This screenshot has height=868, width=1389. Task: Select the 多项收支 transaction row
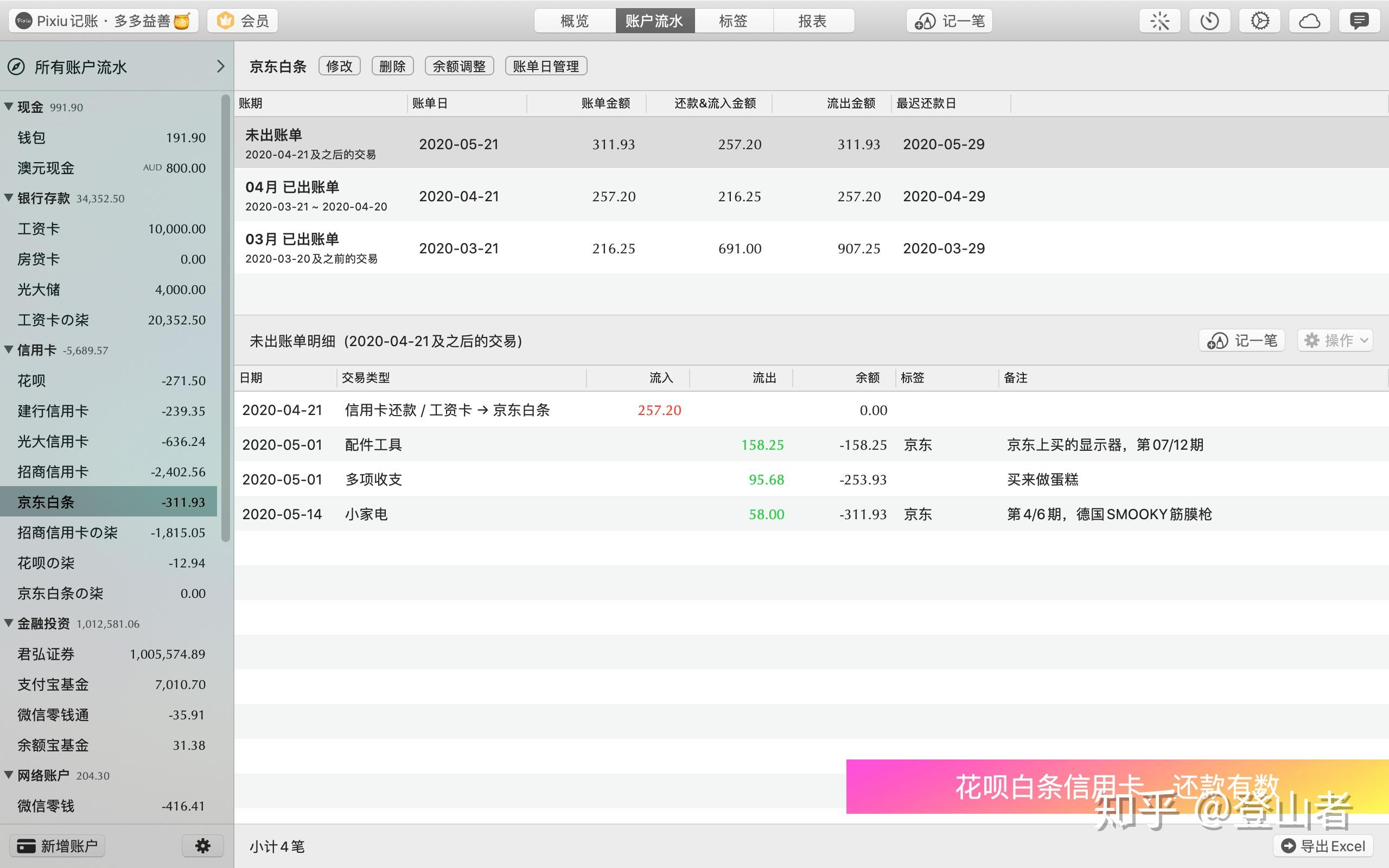(x=811, y=480)
